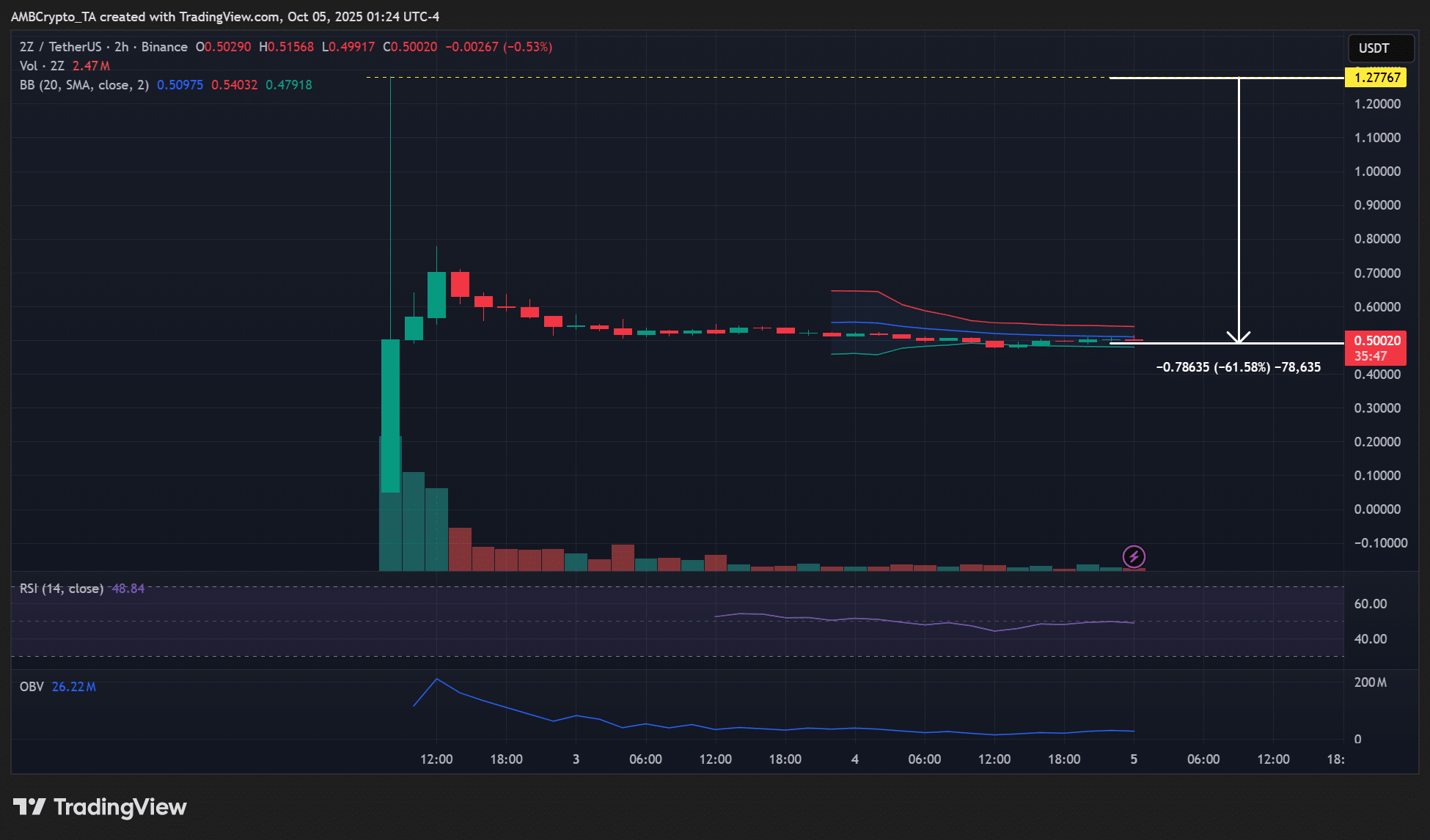Click the Vol · 2Z indicator legend

tap(42, 66)
